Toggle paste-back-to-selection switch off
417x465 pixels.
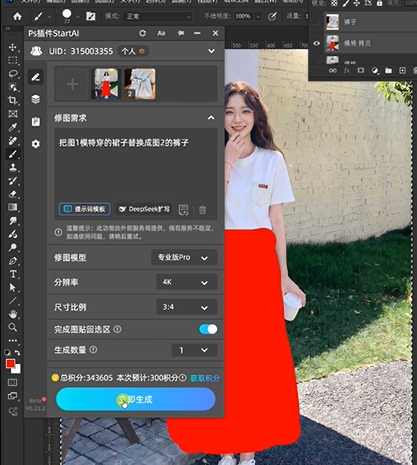click(x=208, y=329)
